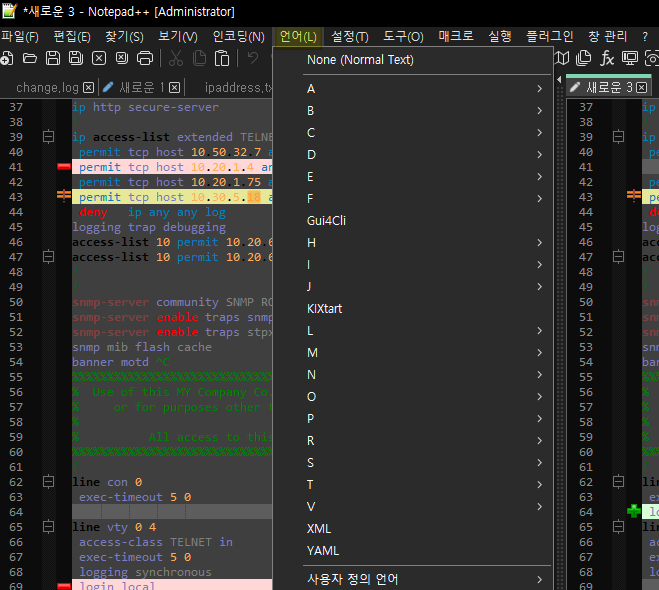
Task: Click the Close document toolbar icon
Action: [x=99, y=58]
